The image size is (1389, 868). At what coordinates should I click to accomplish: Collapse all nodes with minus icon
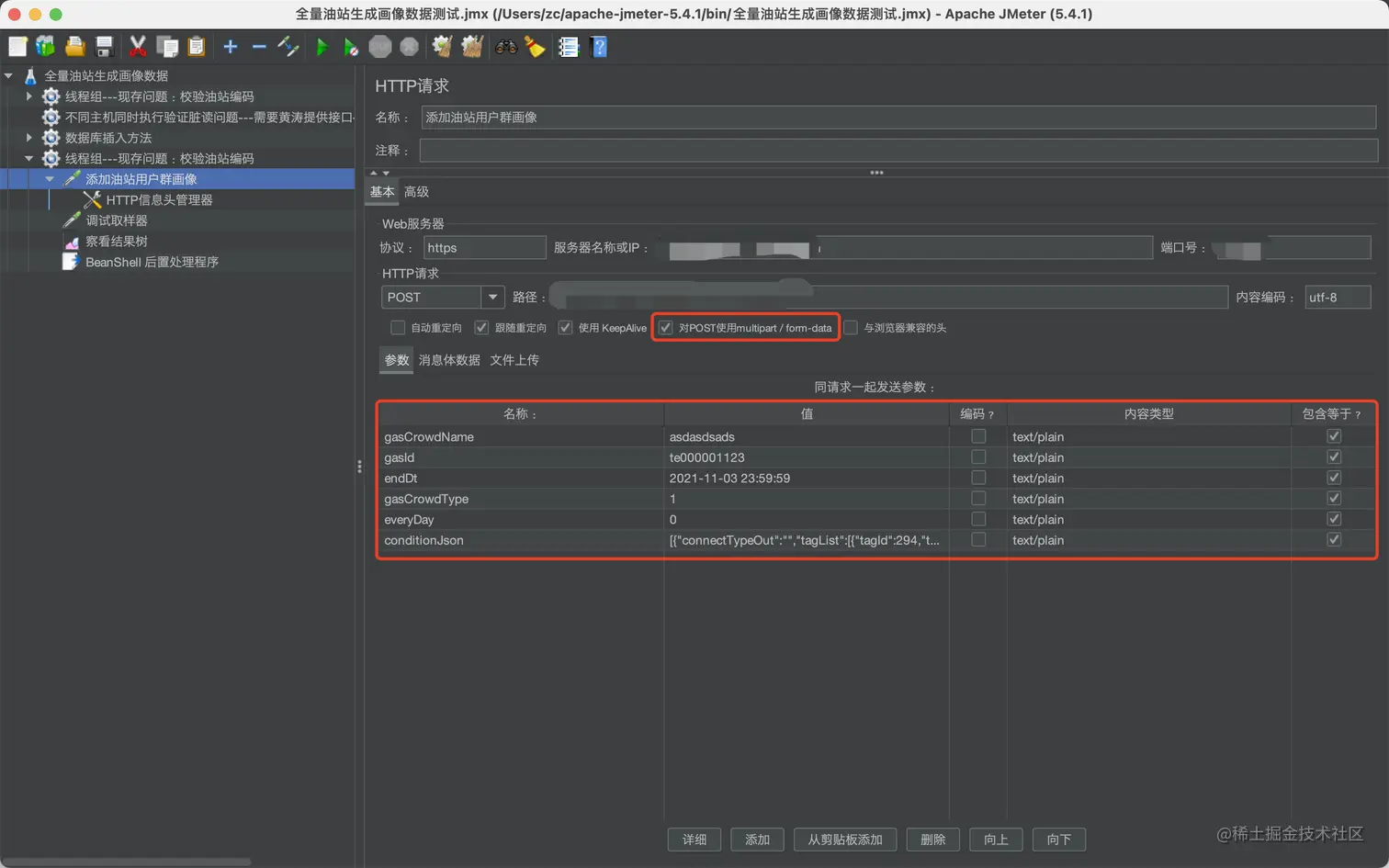(259, 46)
